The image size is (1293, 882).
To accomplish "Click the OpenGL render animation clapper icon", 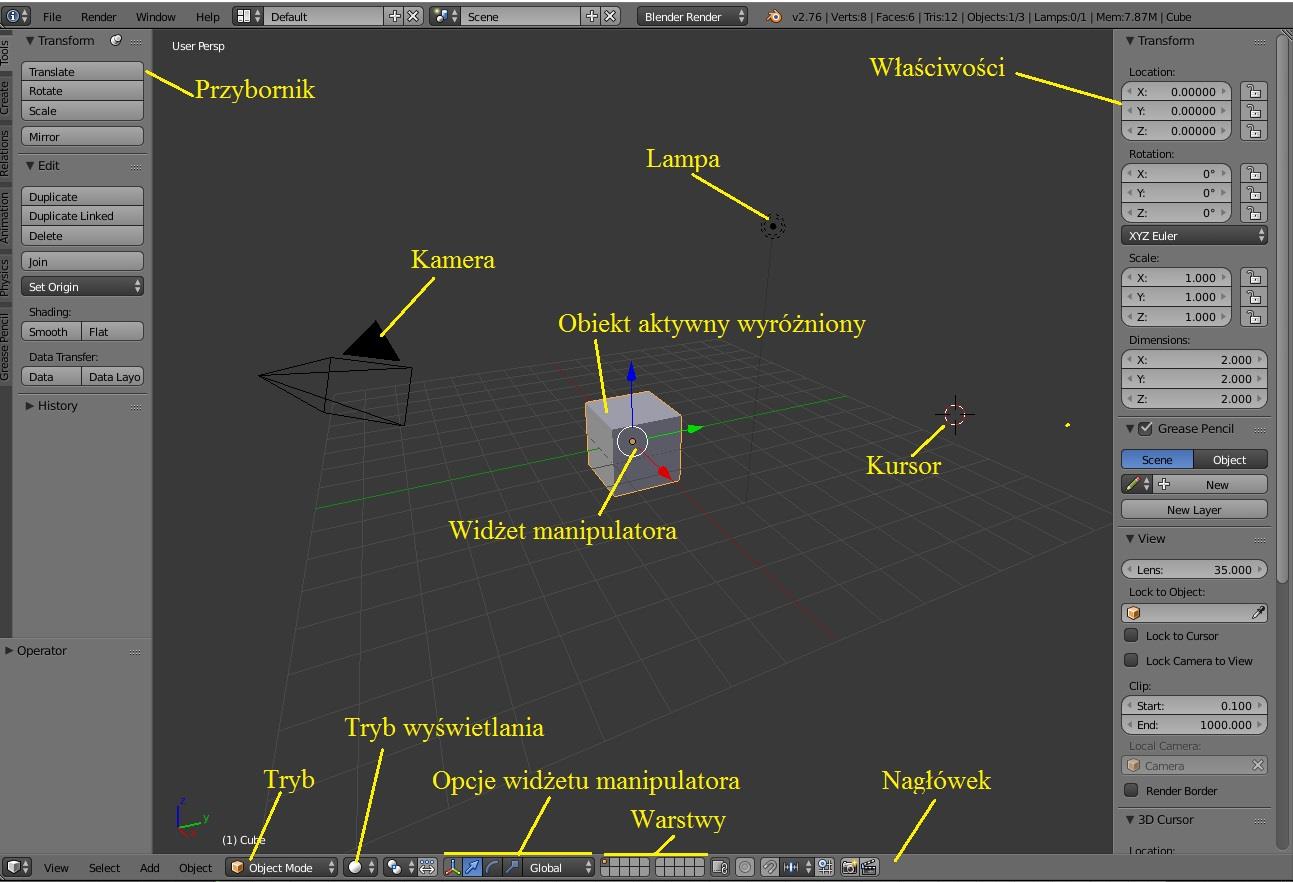I will click(x=869, y=867).
